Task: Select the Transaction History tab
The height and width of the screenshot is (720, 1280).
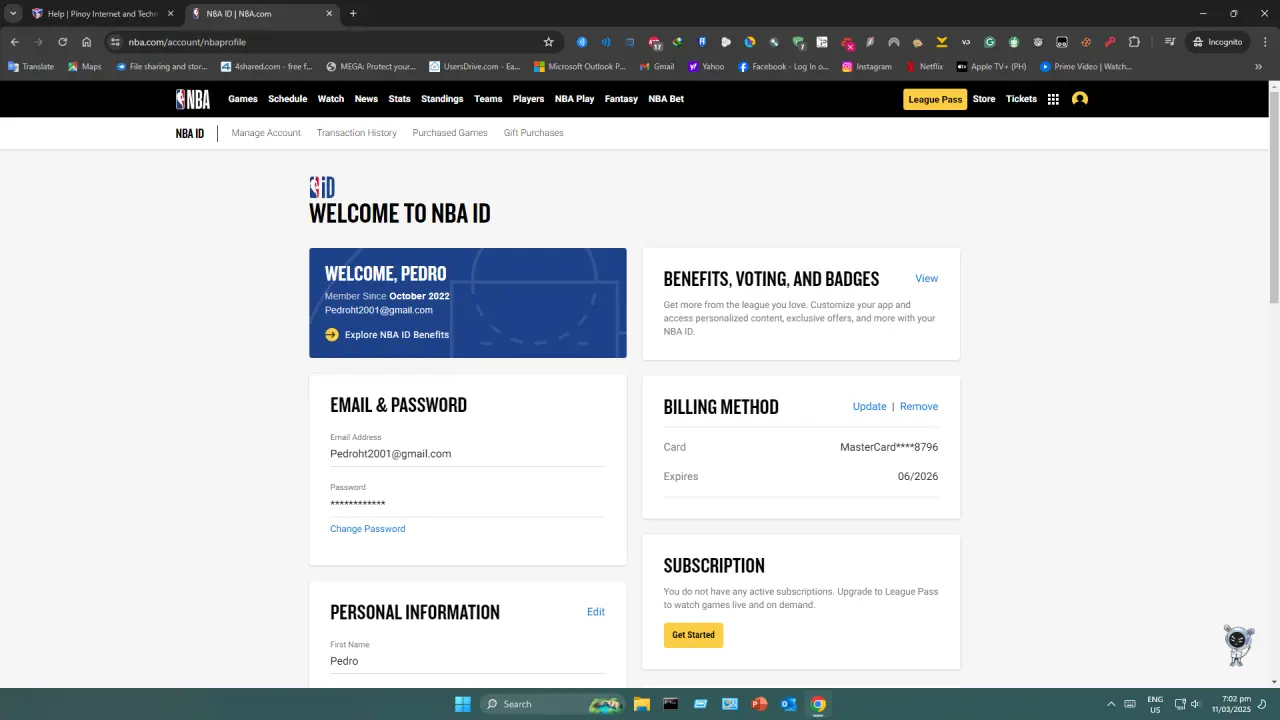Action: [357, 133]
